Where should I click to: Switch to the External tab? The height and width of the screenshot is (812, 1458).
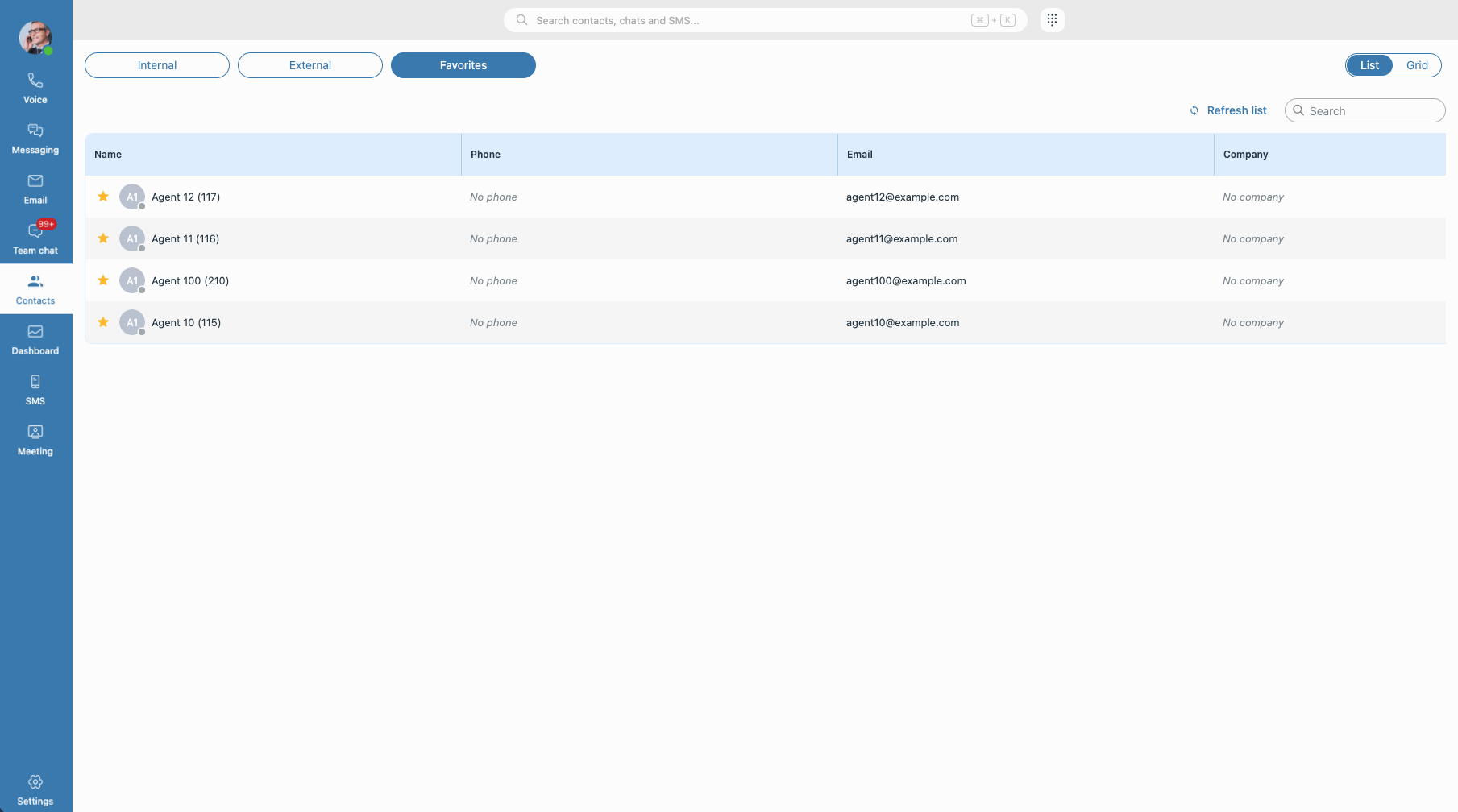pos(310,65)
